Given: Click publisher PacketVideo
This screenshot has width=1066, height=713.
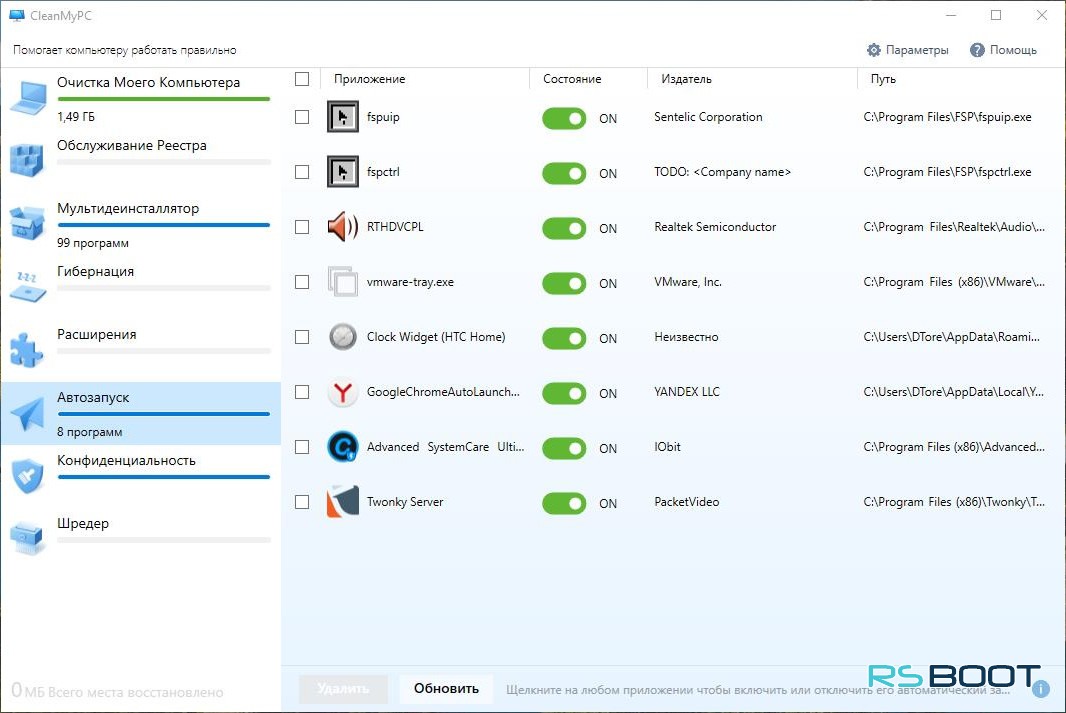Looking at the screenshot, I should [x=687, y=502].
